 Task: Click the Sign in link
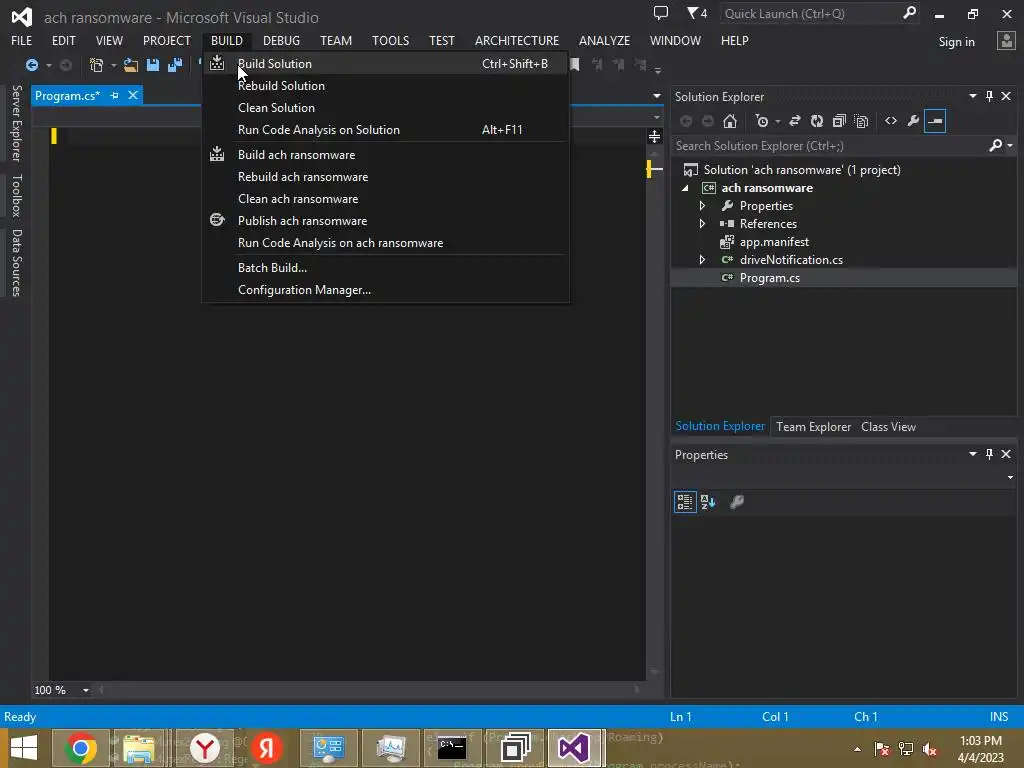point(956,42)
